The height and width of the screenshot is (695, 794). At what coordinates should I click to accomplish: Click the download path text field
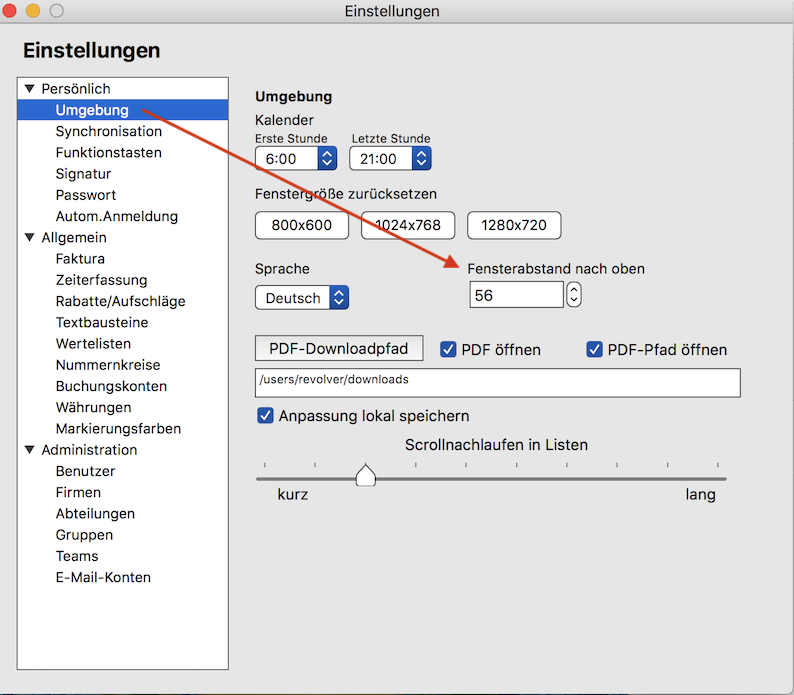click(x=498, y=383)
